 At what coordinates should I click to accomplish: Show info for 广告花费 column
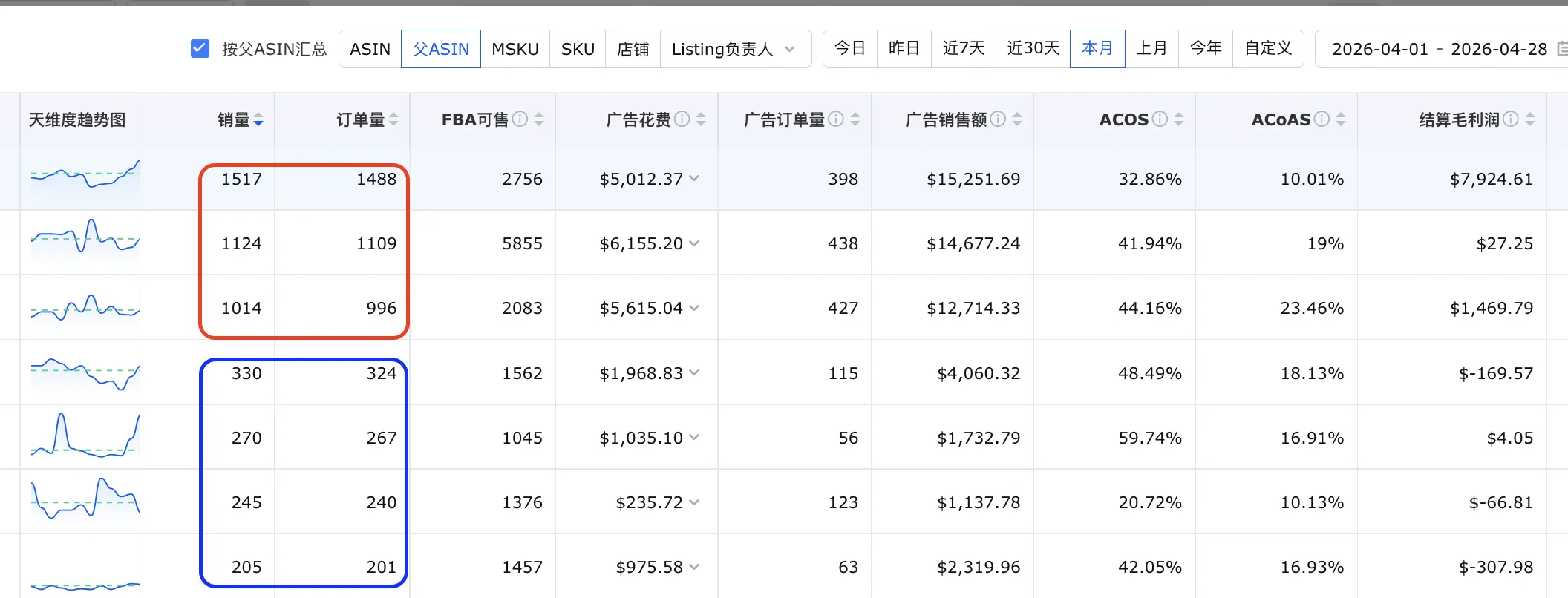tap(682, 119)
